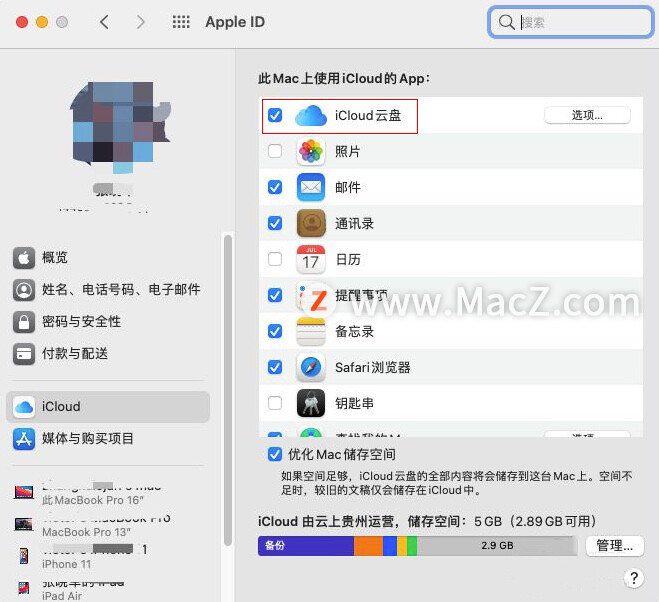Enable the Photos checkbox
Screen dimensions: 659x602
click(275, 152)
